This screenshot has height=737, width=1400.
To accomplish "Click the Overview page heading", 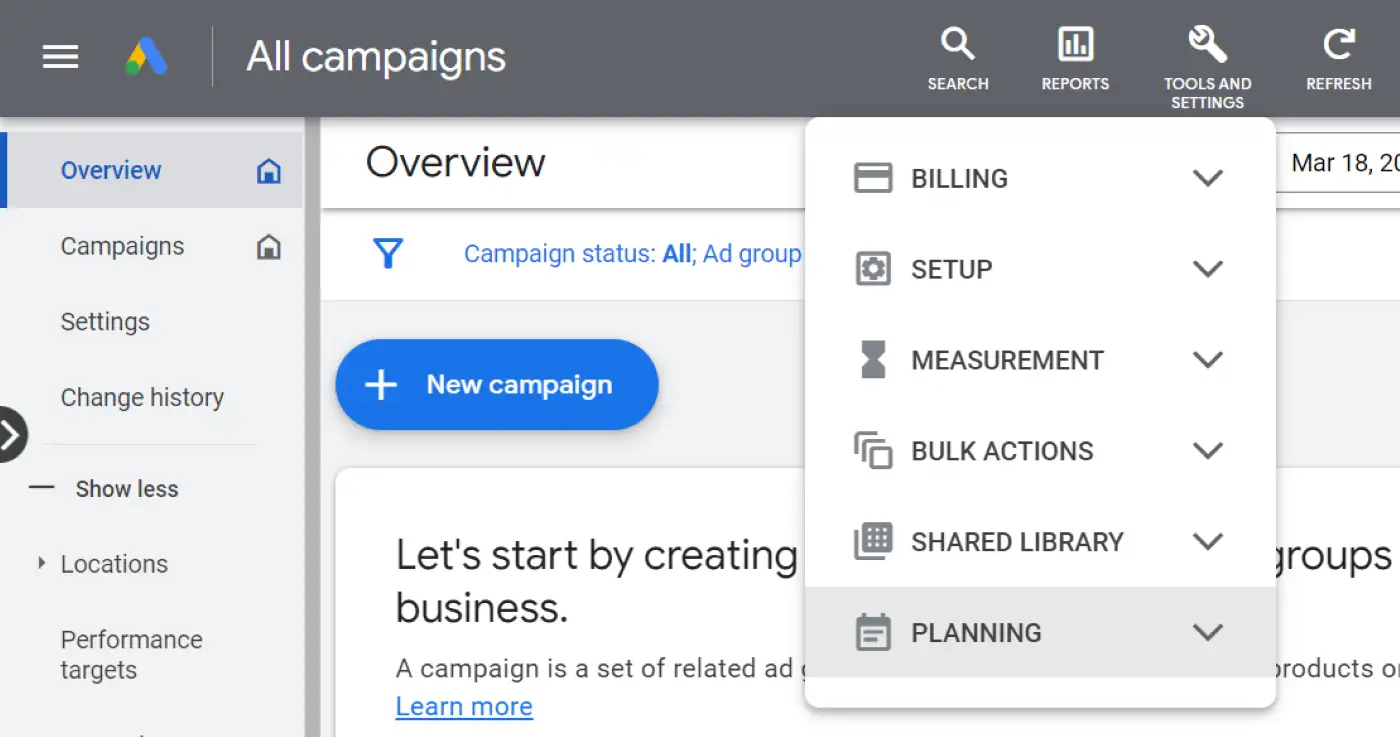I will 456,162.
